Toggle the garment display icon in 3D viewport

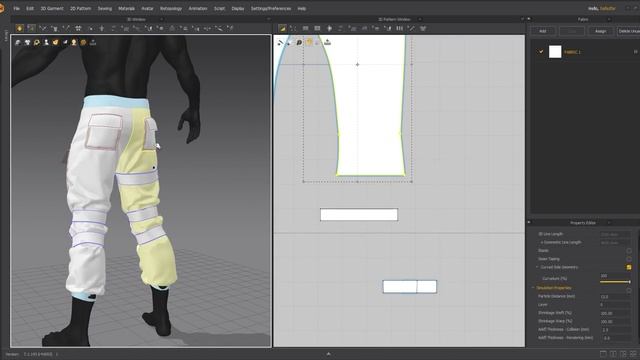[18, 42]
